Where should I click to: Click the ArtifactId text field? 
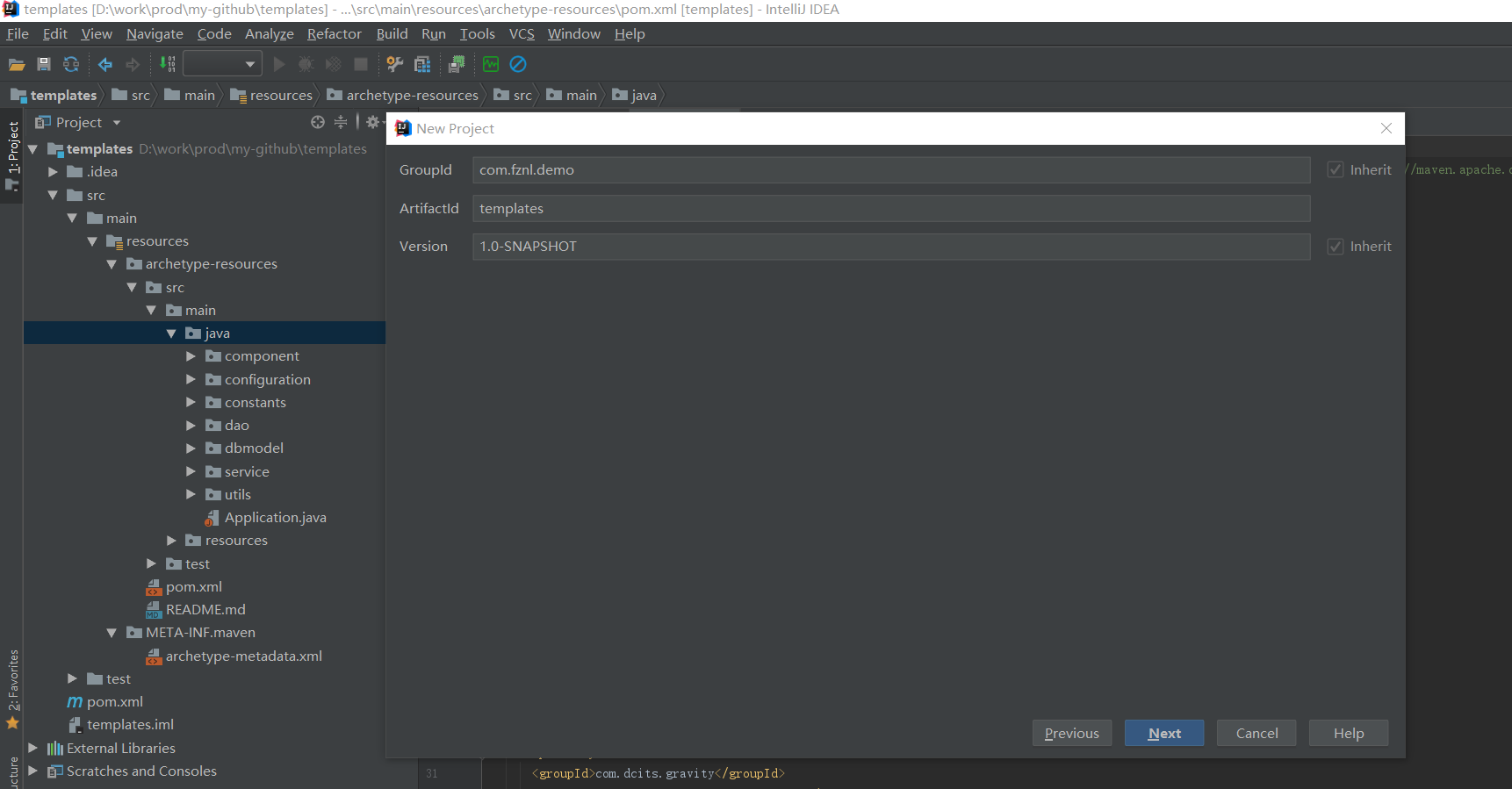pyautogui.click(x=890, y=209)
